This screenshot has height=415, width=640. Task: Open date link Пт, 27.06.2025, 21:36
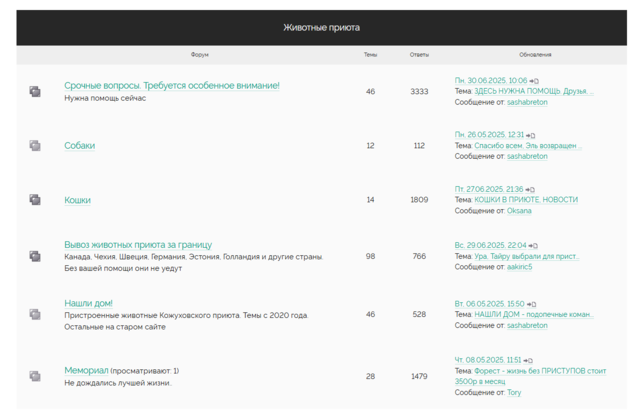tap(489, 189)
